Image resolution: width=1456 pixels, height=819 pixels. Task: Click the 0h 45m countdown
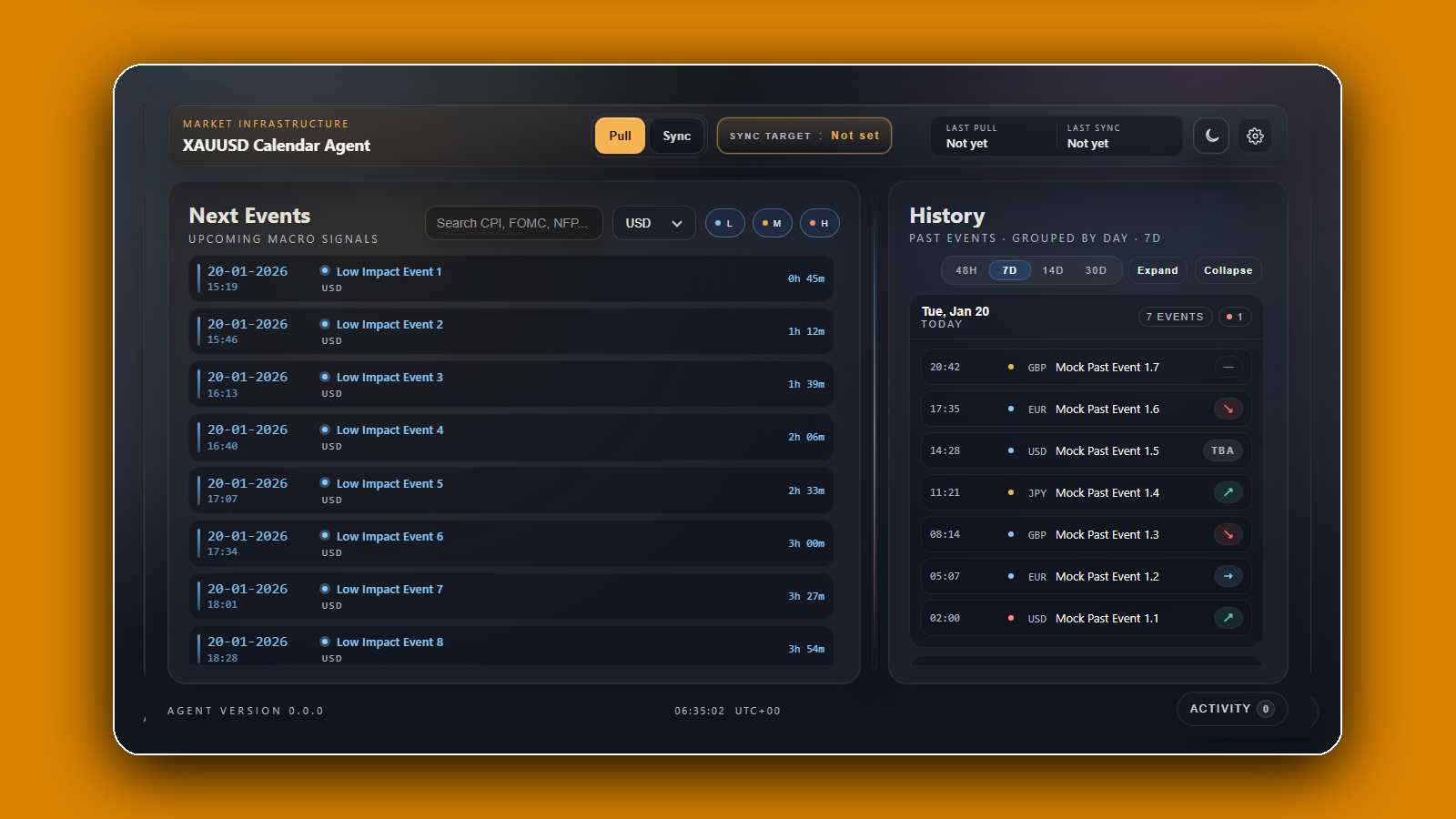click(806, 278)
